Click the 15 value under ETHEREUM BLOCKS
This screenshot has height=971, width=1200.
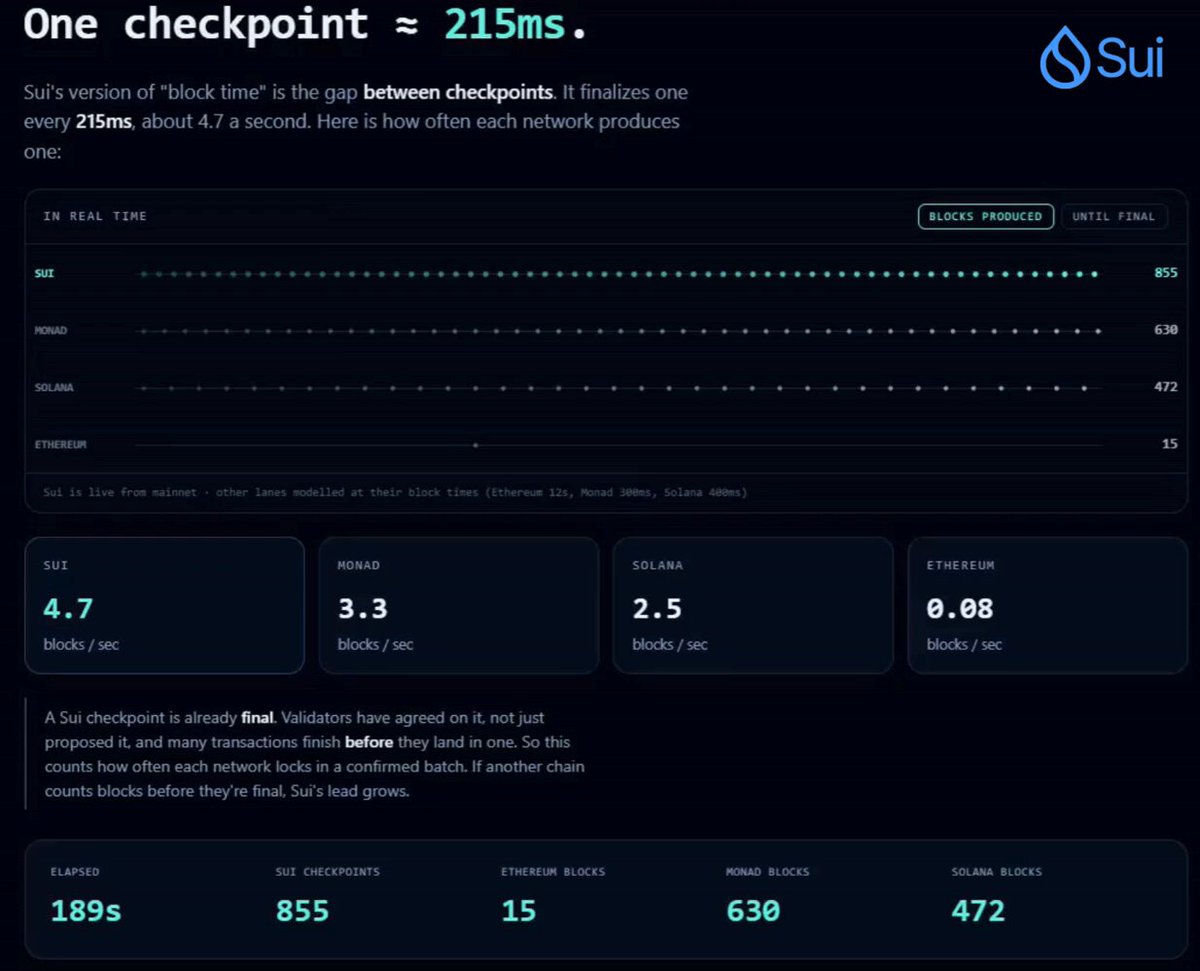tap(519, 911)
